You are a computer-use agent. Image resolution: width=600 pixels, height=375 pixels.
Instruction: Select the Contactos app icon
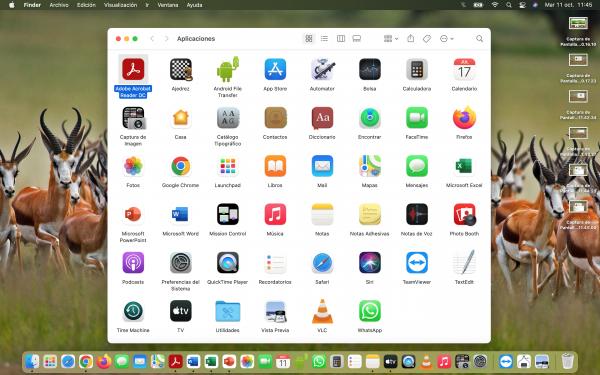click(x=275, y=118)
